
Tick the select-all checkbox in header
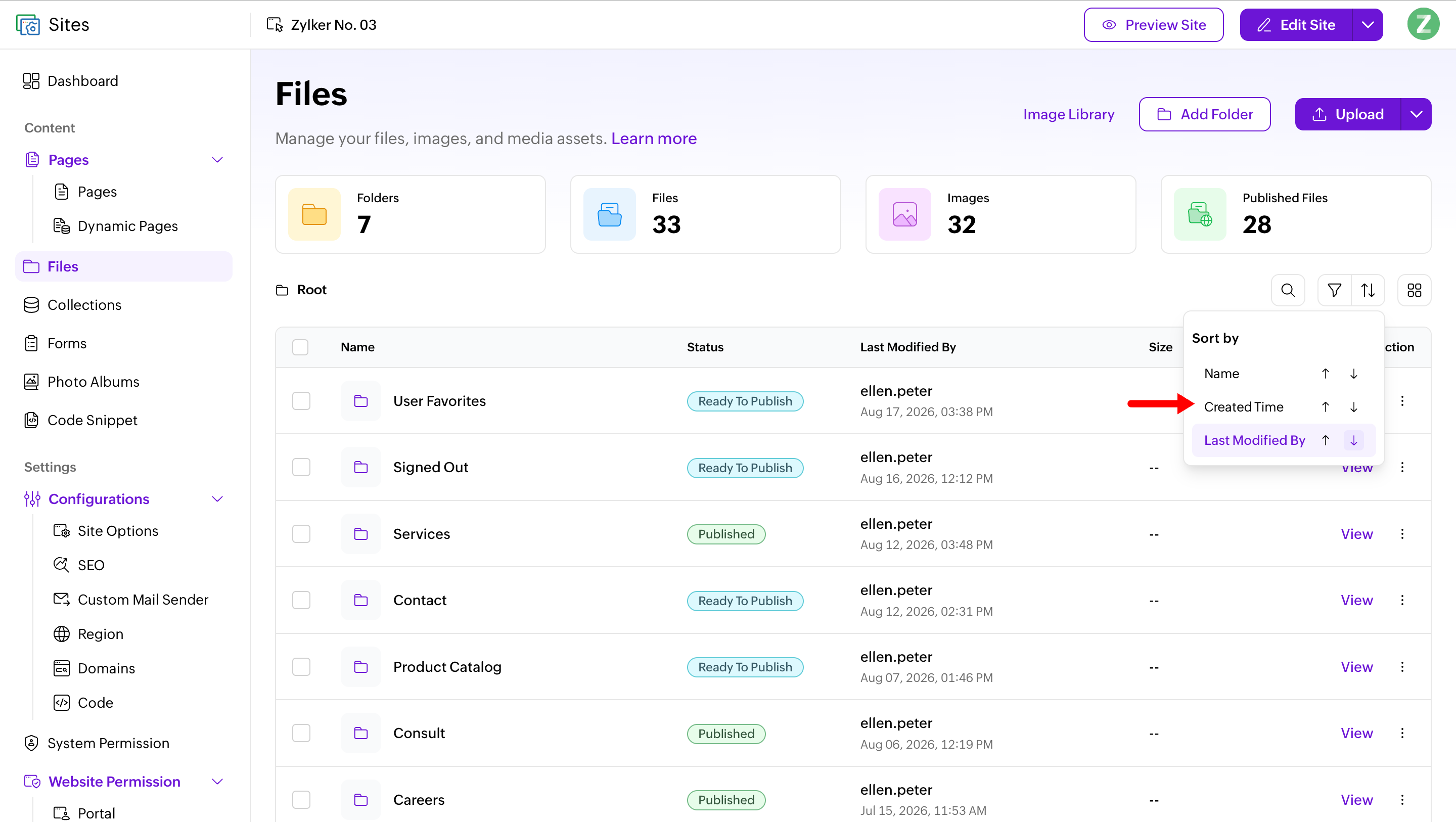click(300, 347)
